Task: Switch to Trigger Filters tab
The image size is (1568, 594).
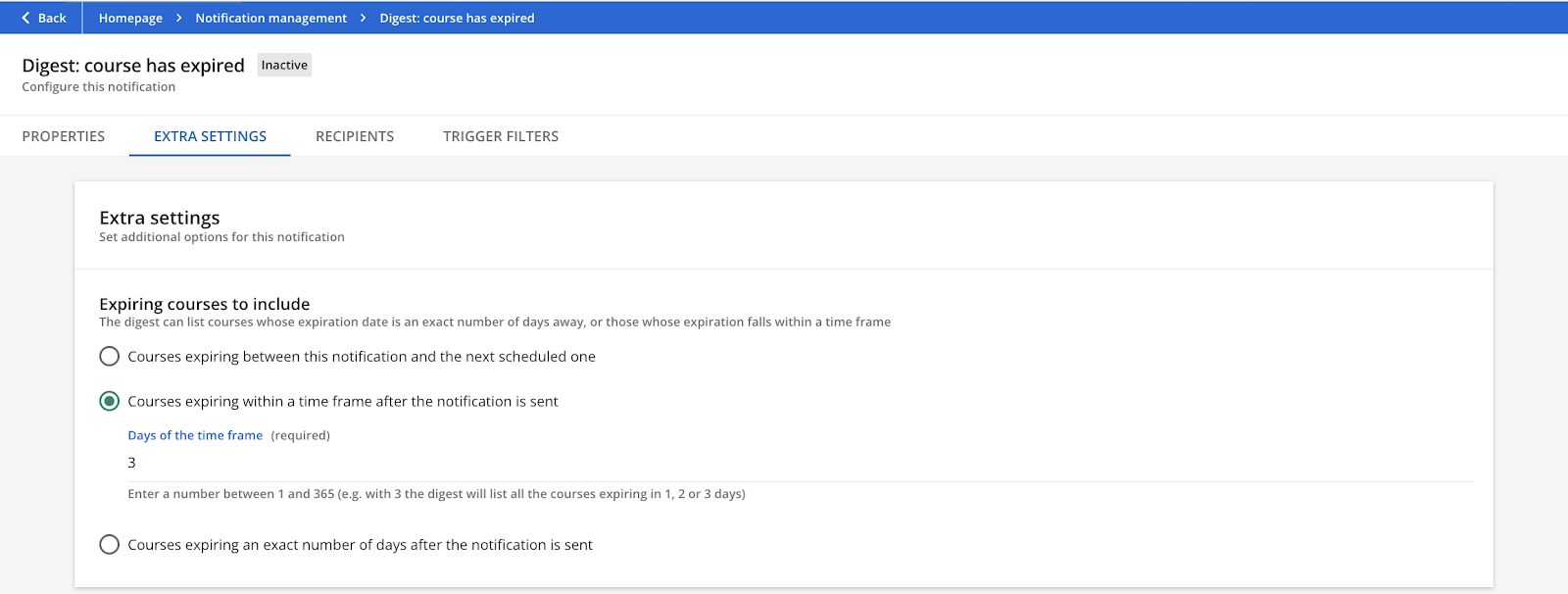Action: [x=501, y=136]
